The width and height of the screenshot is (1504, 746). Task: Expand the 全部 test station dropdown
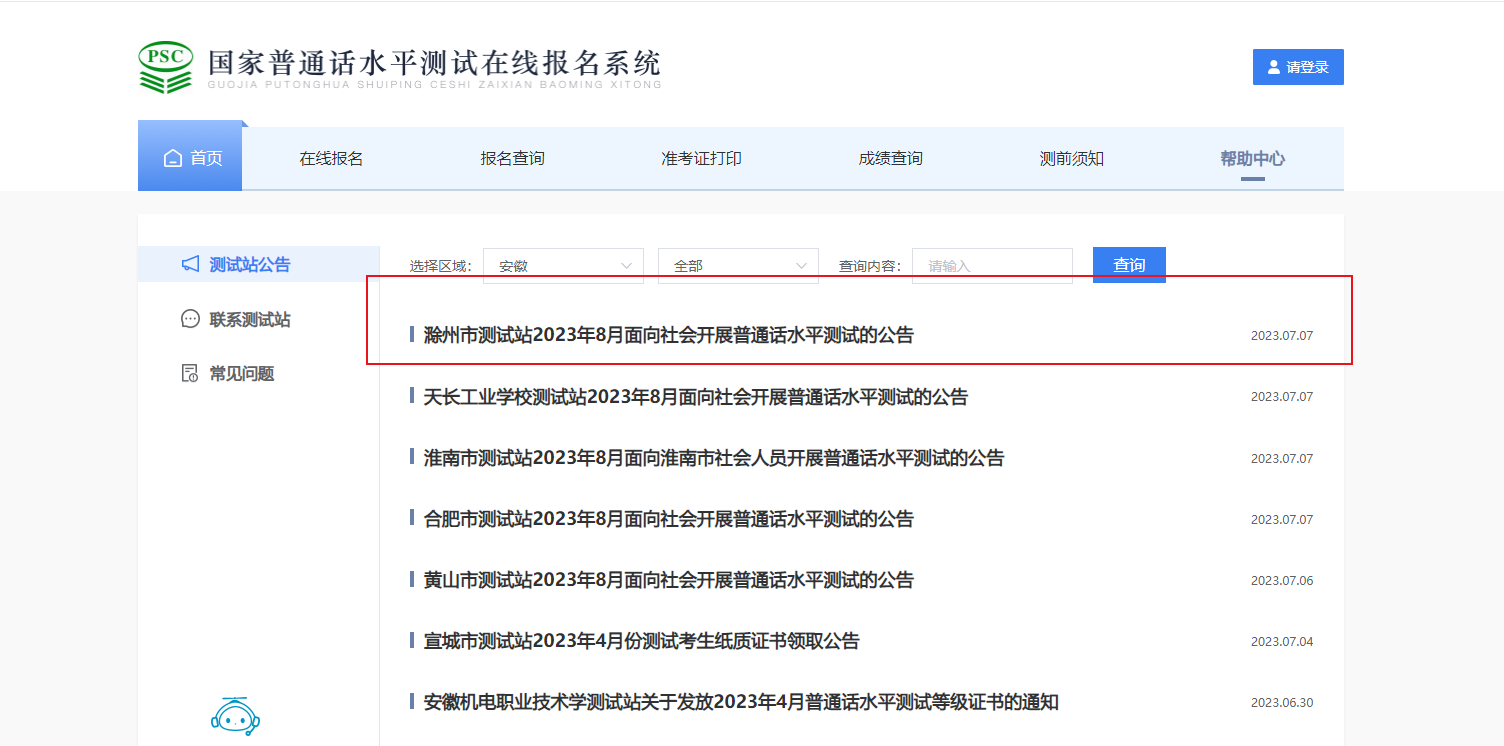click(x=738, y=266)
